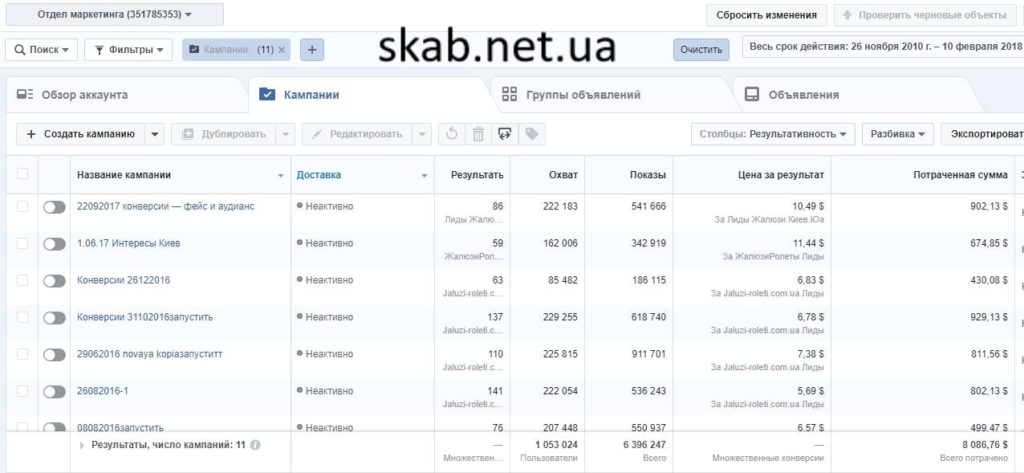The image size is (1024, 473).
Task: Check the box for campaign 26082016-1
Action: (x=22, y=391)
